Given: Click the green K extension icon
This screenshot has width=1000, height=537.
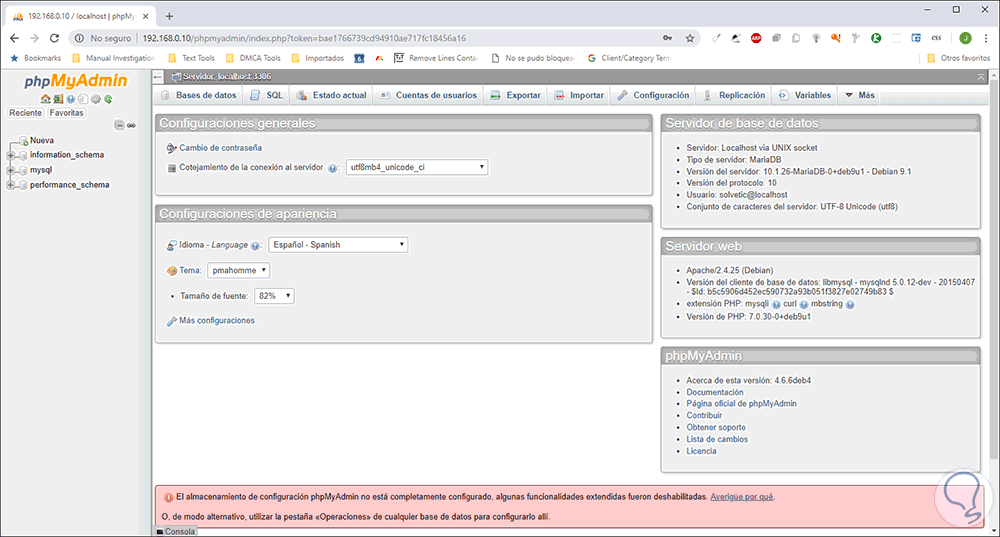Looking at the screenshot, I should pyautogui.click(x=876, y=38).
